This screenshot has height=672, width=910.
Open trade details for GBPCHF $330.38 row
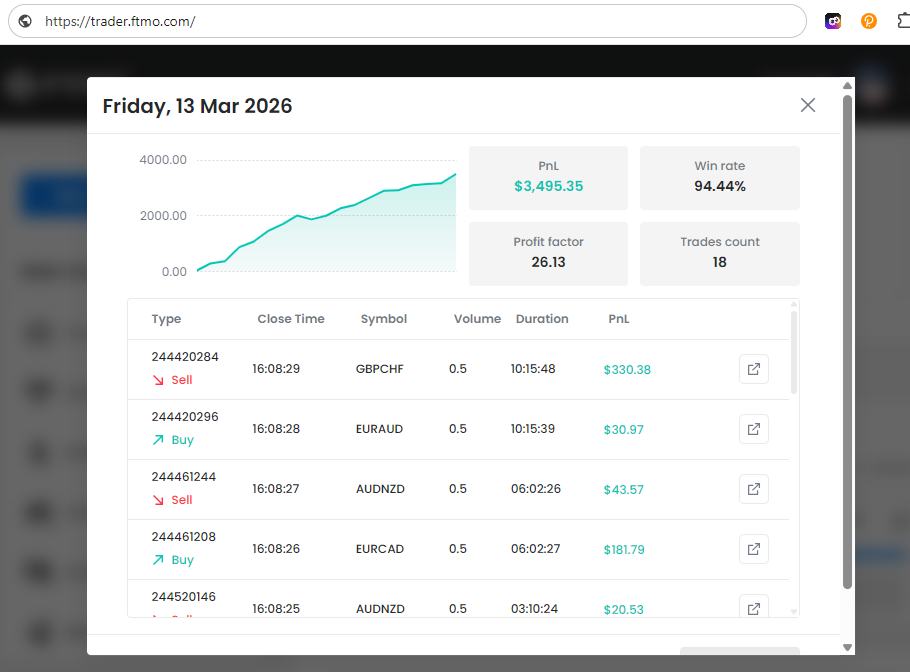tap(754, 369)
